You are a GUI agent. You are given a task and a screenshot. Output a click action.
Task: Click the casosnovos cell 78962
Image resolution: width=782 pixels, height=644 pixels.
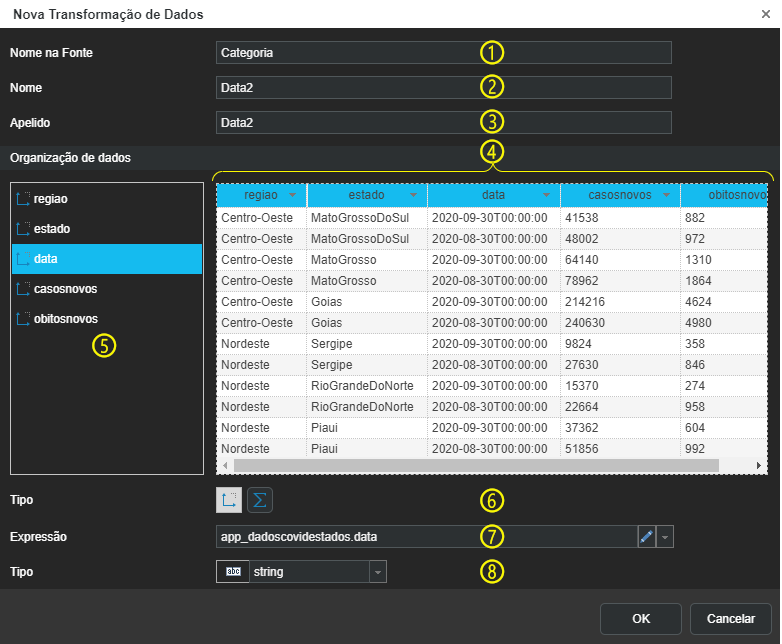pos(620,281)
